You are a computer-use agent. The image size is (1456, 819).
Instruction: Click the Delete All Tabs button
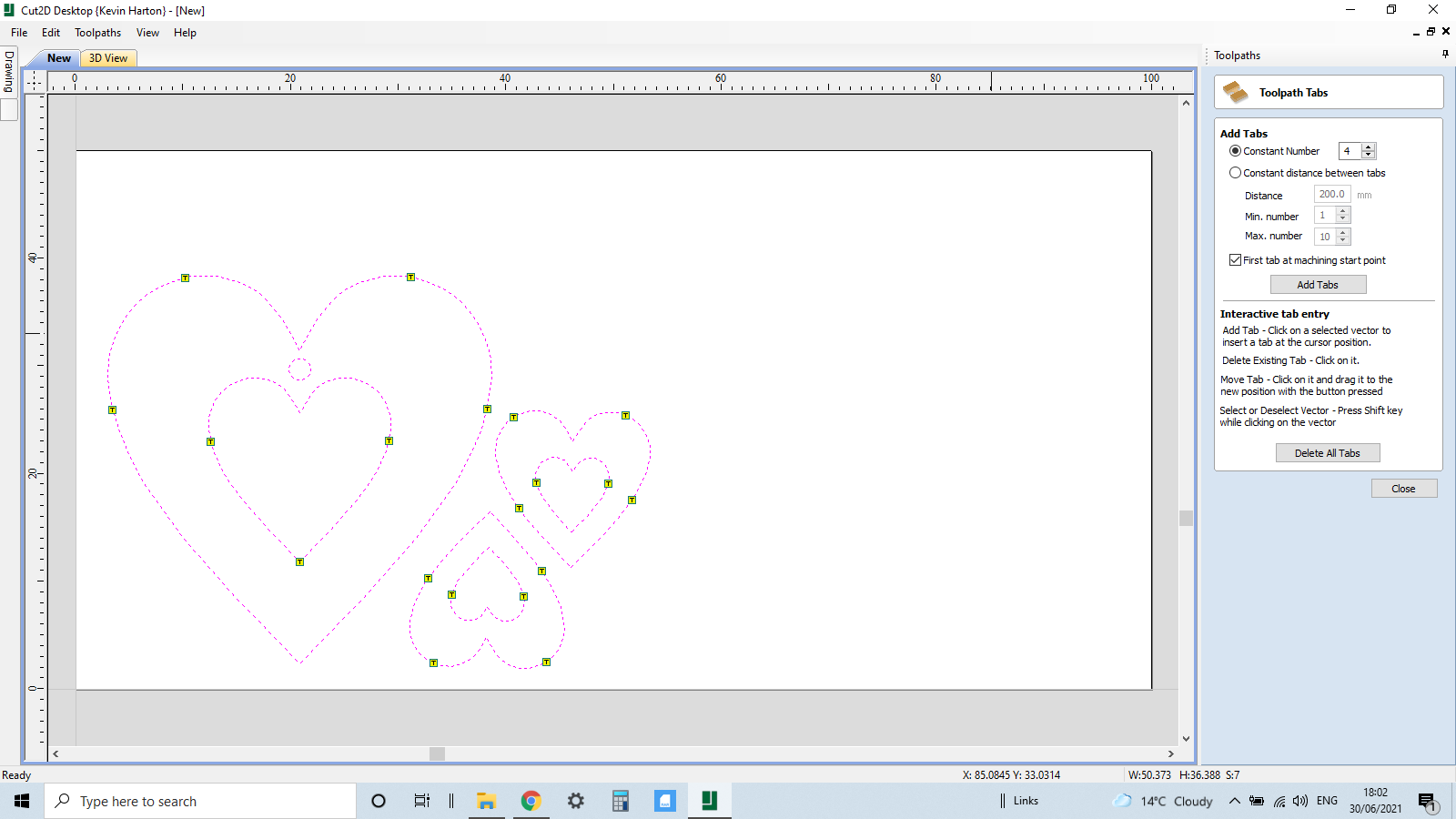click(x=1327, y=453)
